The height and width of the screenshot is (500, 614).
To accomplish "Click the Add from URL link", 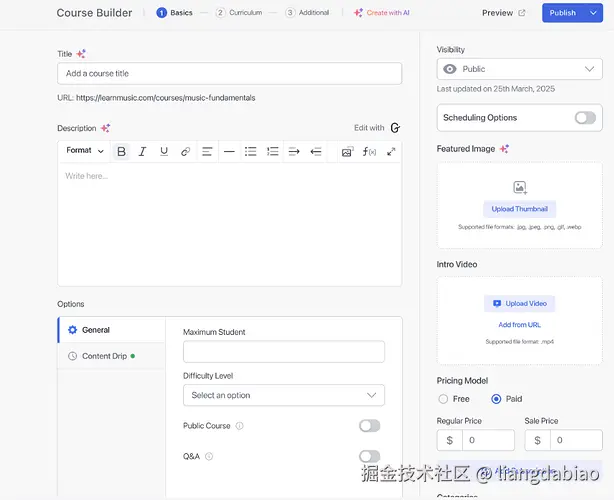I will coord(520,325).
